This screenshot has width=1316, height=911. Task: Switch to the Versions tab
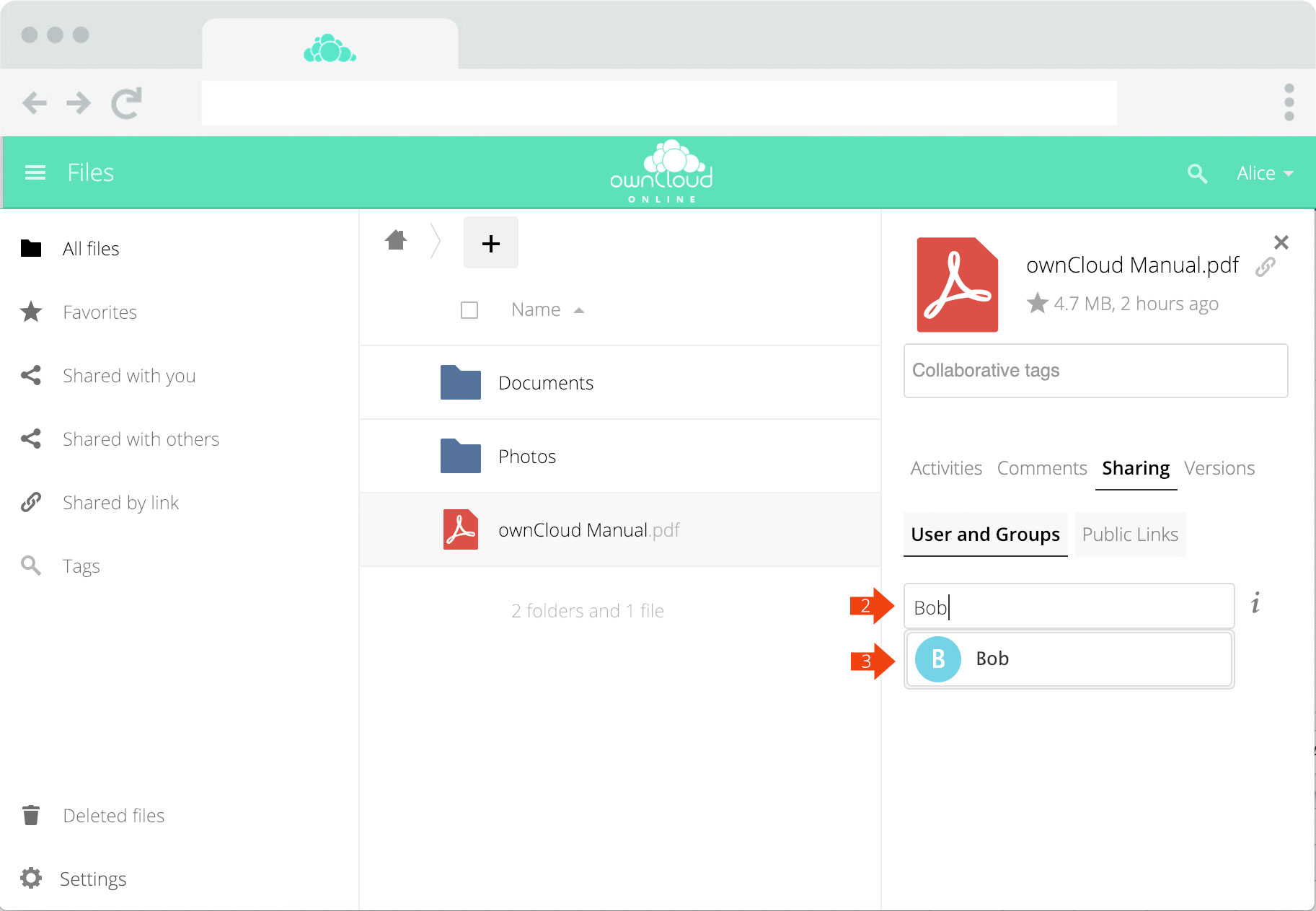tap(1219, 468)
